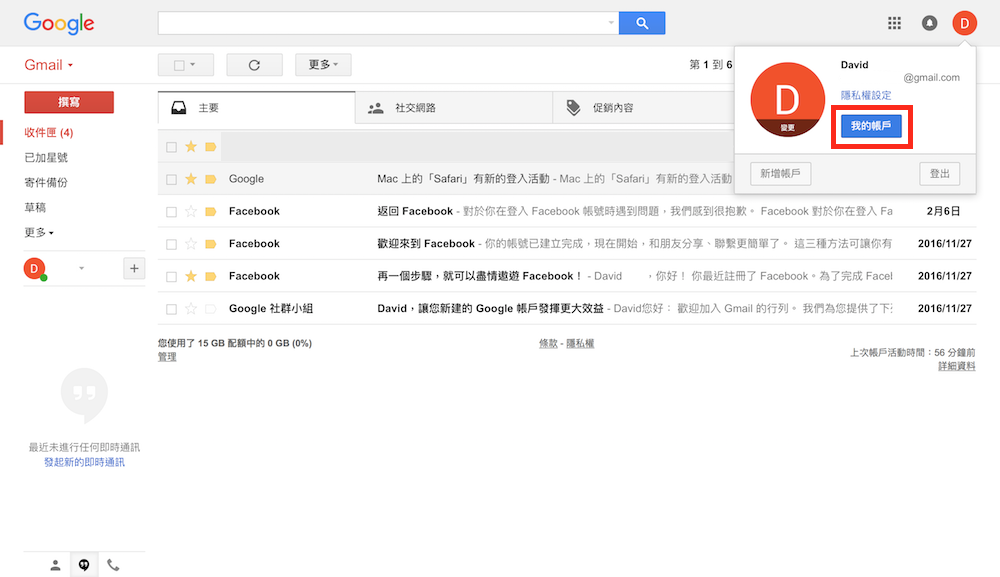Switch to the 促銷內容 tab
The height and width of the screenshot is (577, 1000).
[612, 108]
